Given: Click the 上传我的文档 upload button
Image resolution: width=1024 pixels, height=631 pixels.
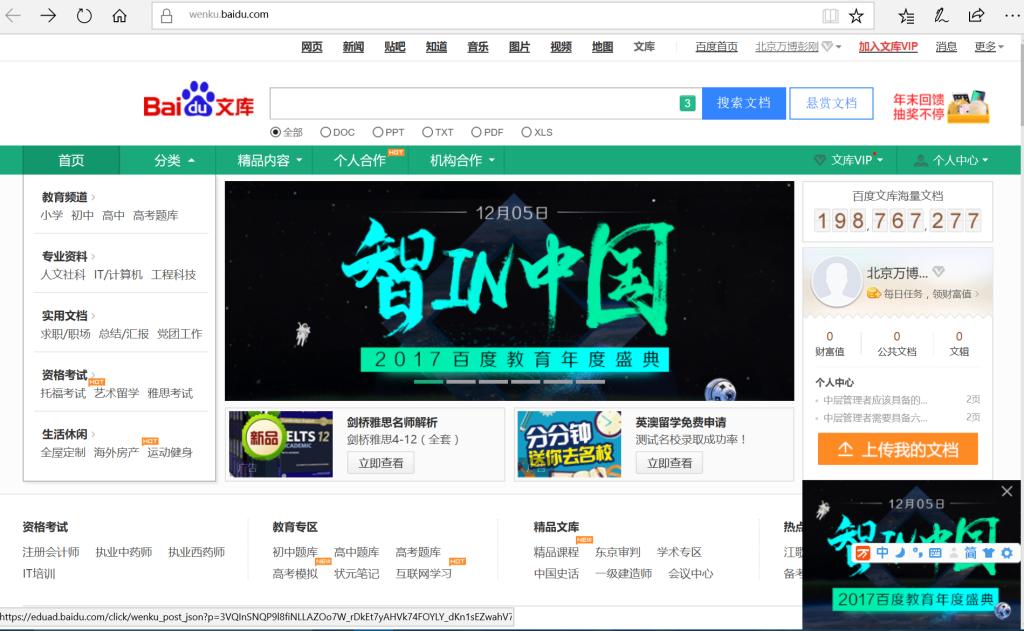Looking at the screenshot, I should [x=897, y=449].
